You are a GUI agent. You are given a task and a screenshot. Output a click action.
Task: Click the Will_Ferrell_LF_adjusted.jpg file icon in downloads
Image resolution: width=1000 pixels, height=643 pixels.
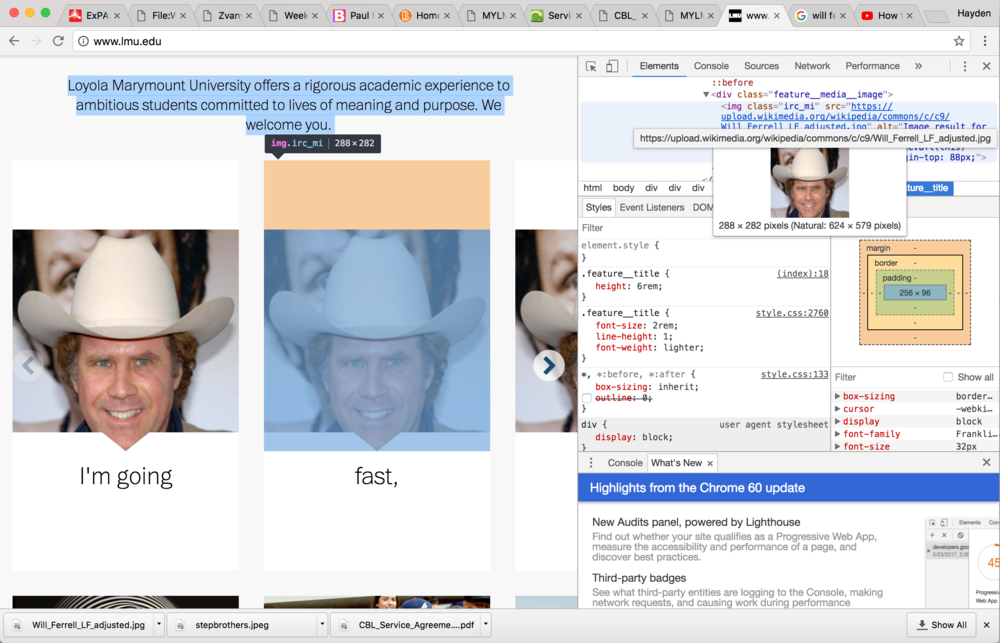click(x=17, y=625)
